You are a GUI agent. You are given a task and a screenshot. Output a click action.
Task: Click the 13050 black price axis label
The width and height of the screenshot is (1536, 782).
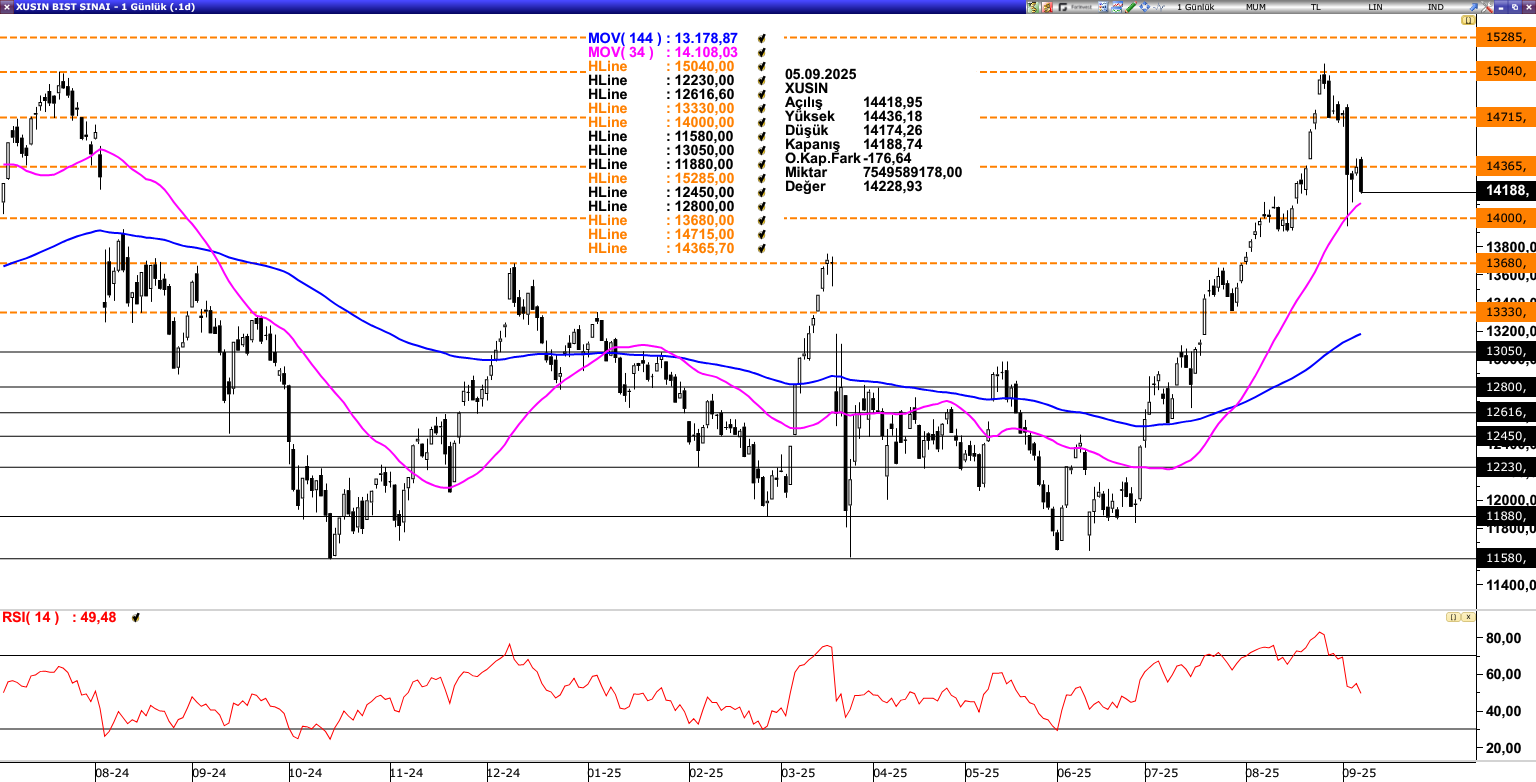click(x=1505, y=351)
